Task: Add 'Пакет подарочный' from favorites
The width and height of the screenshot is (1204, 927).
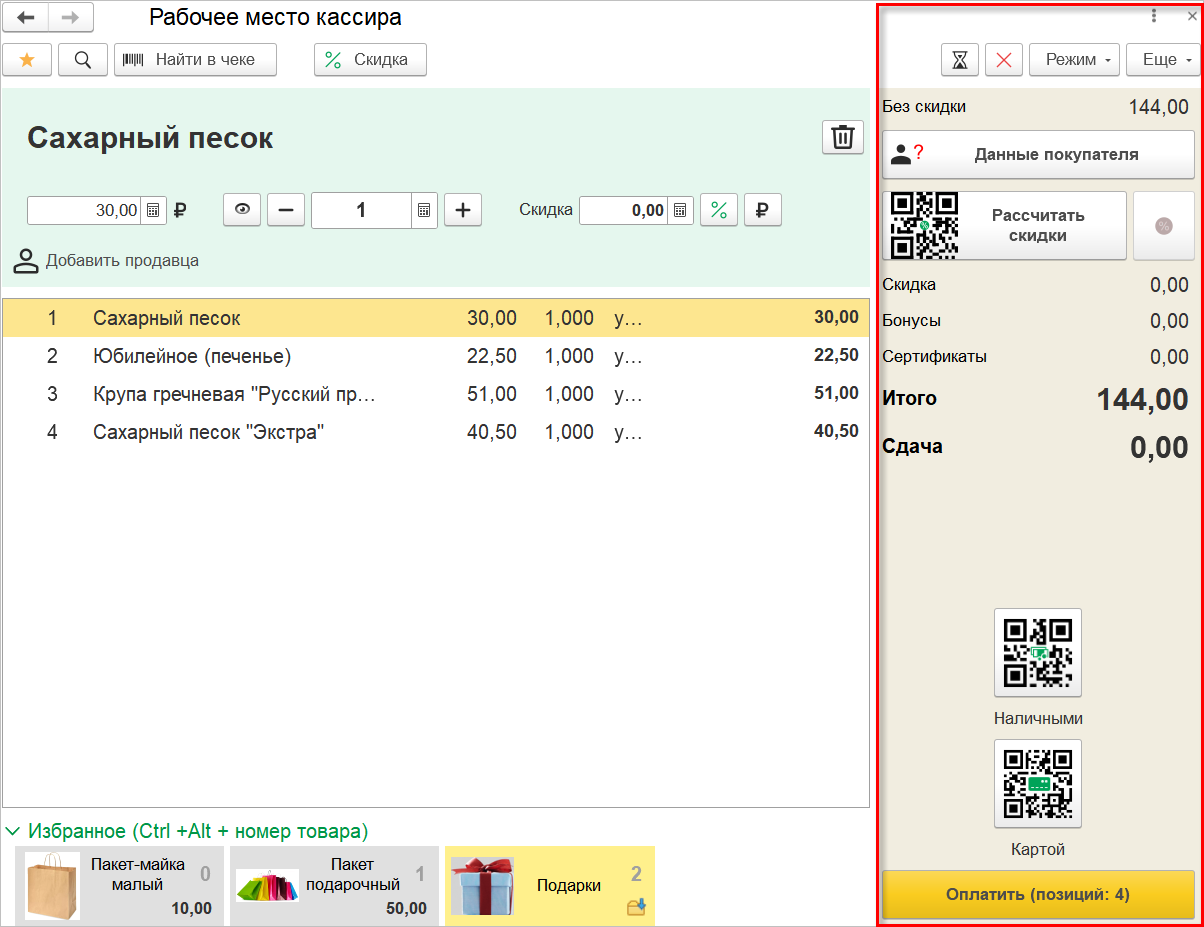Action: pyautogui.click(x=334, y=886)
